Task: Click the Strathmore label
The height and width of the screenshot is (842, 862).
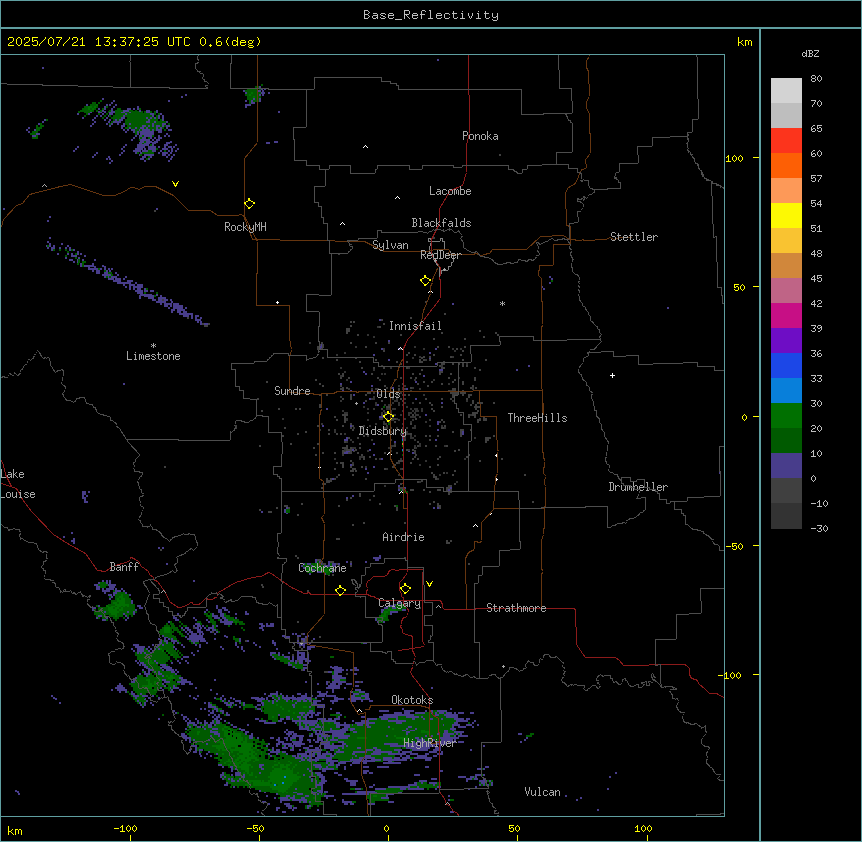Action: click(x=516, y=608)
